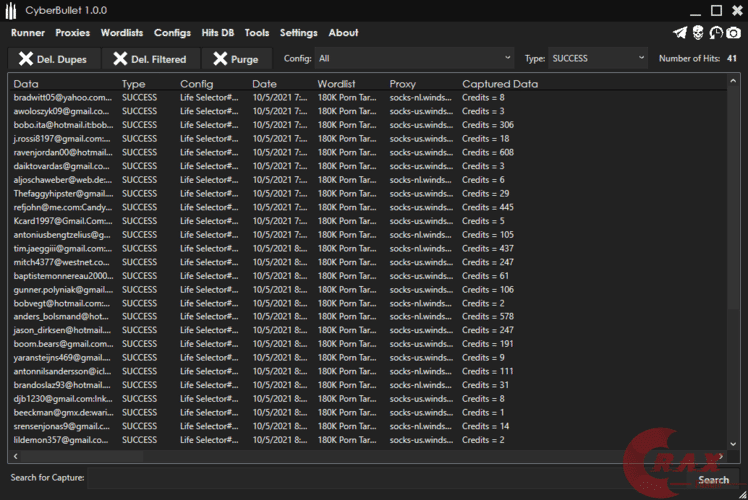Select the row with Credits = 9

[x=367, y=358]
